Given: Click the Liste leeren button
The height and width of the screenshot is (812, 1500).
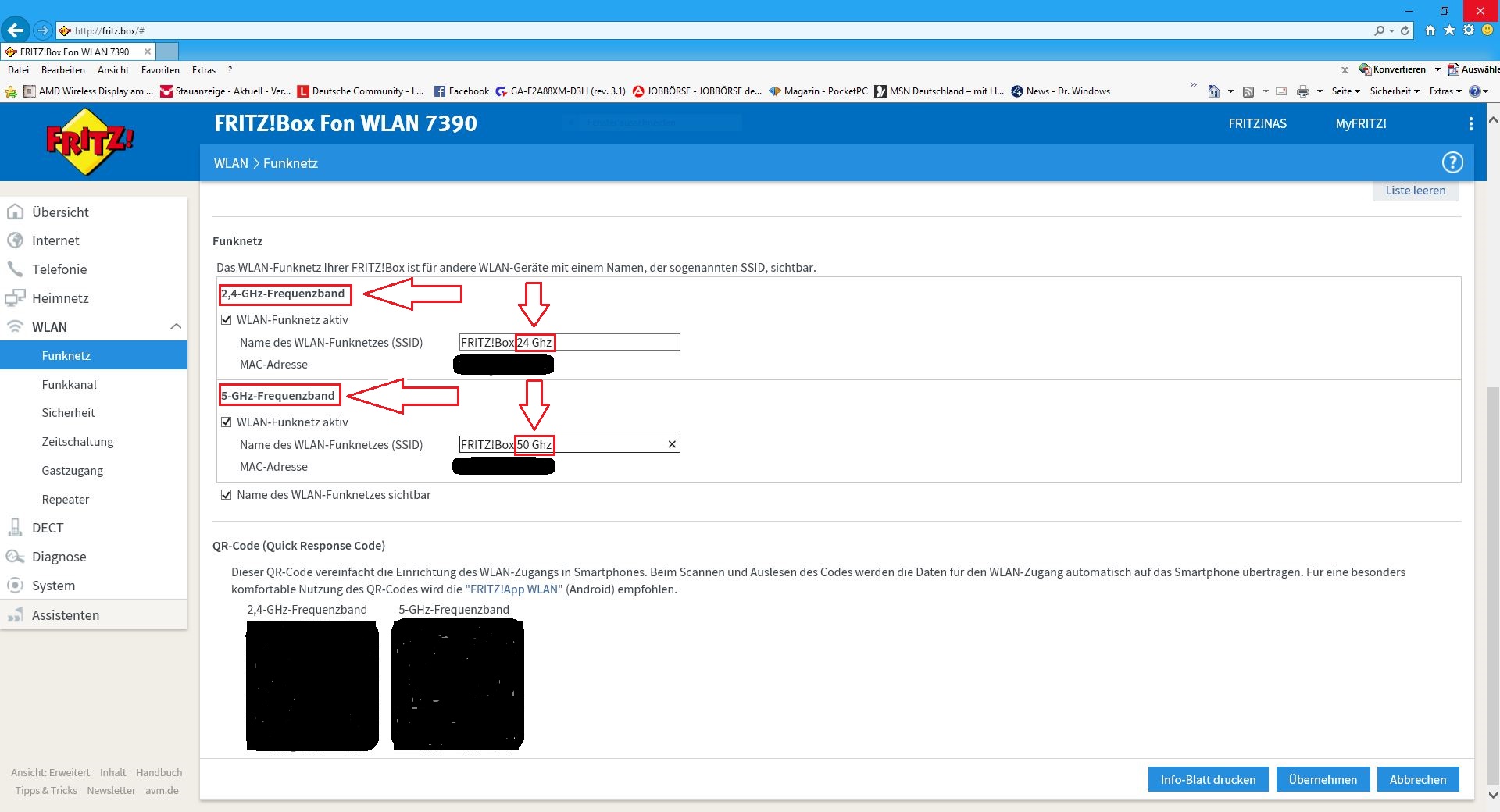Looking at the screenshot, I should pyautogui.click(x=1416, y=191).
